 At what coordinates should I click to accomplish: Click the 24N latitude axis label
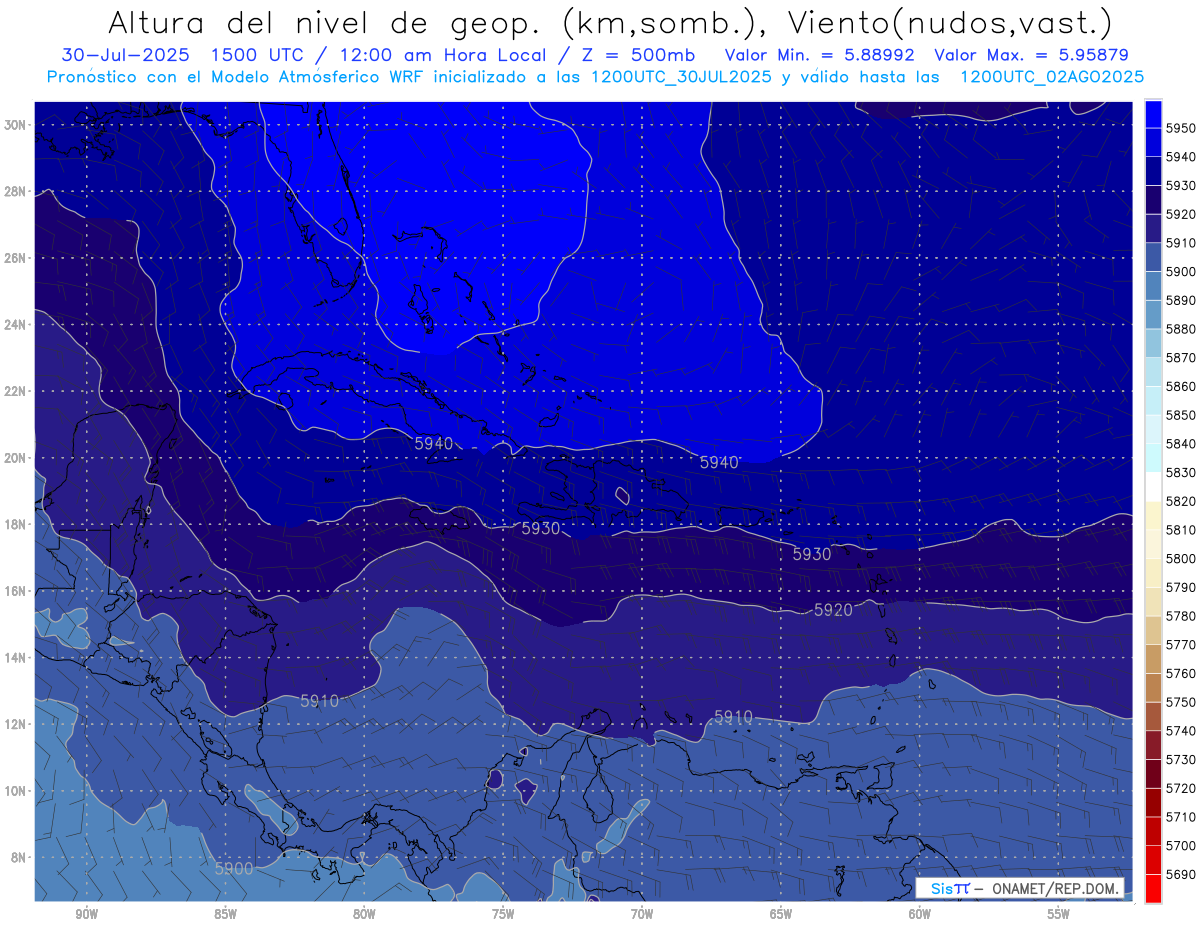click(15, 324)
